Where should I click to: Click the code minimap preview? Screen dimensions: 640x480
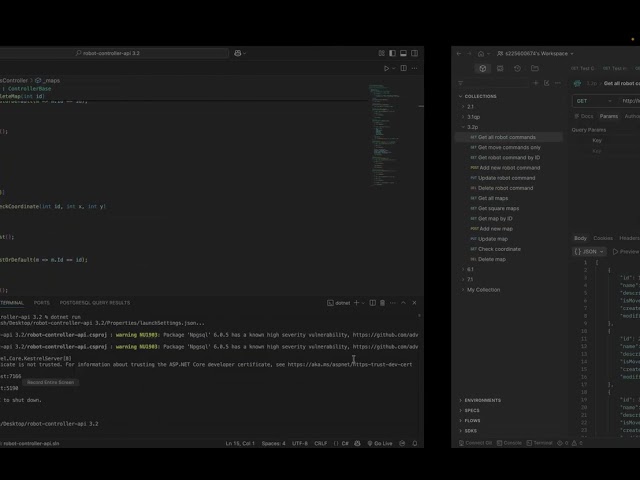click(x=384, y=135)
